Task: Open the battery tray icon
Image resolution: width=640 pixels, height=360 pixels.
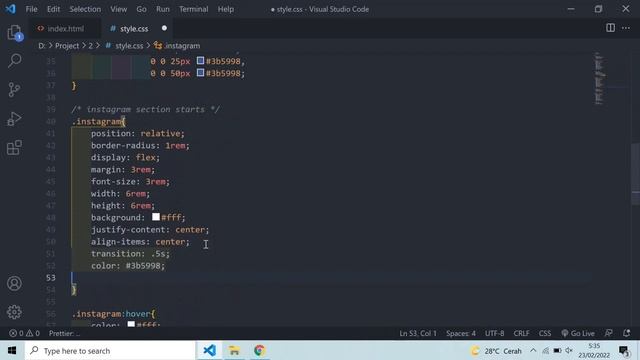Action: click(x=557, y=351)
